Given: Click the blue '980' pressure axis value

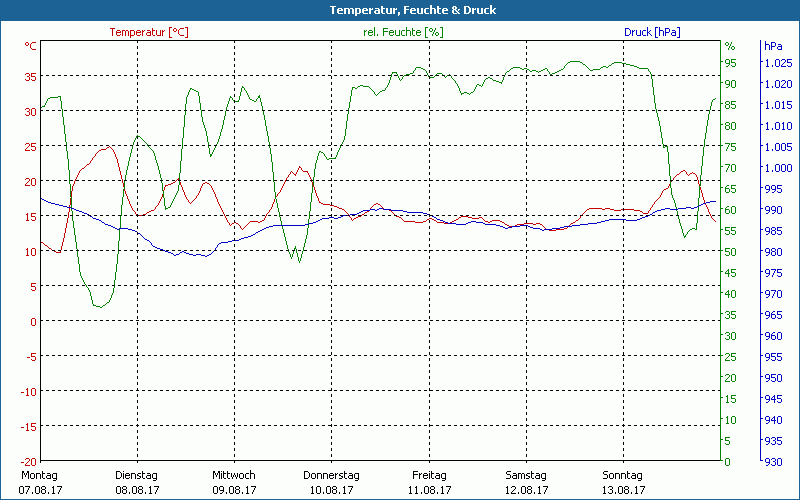Looking at the screenshot, I should pos(773,252).
